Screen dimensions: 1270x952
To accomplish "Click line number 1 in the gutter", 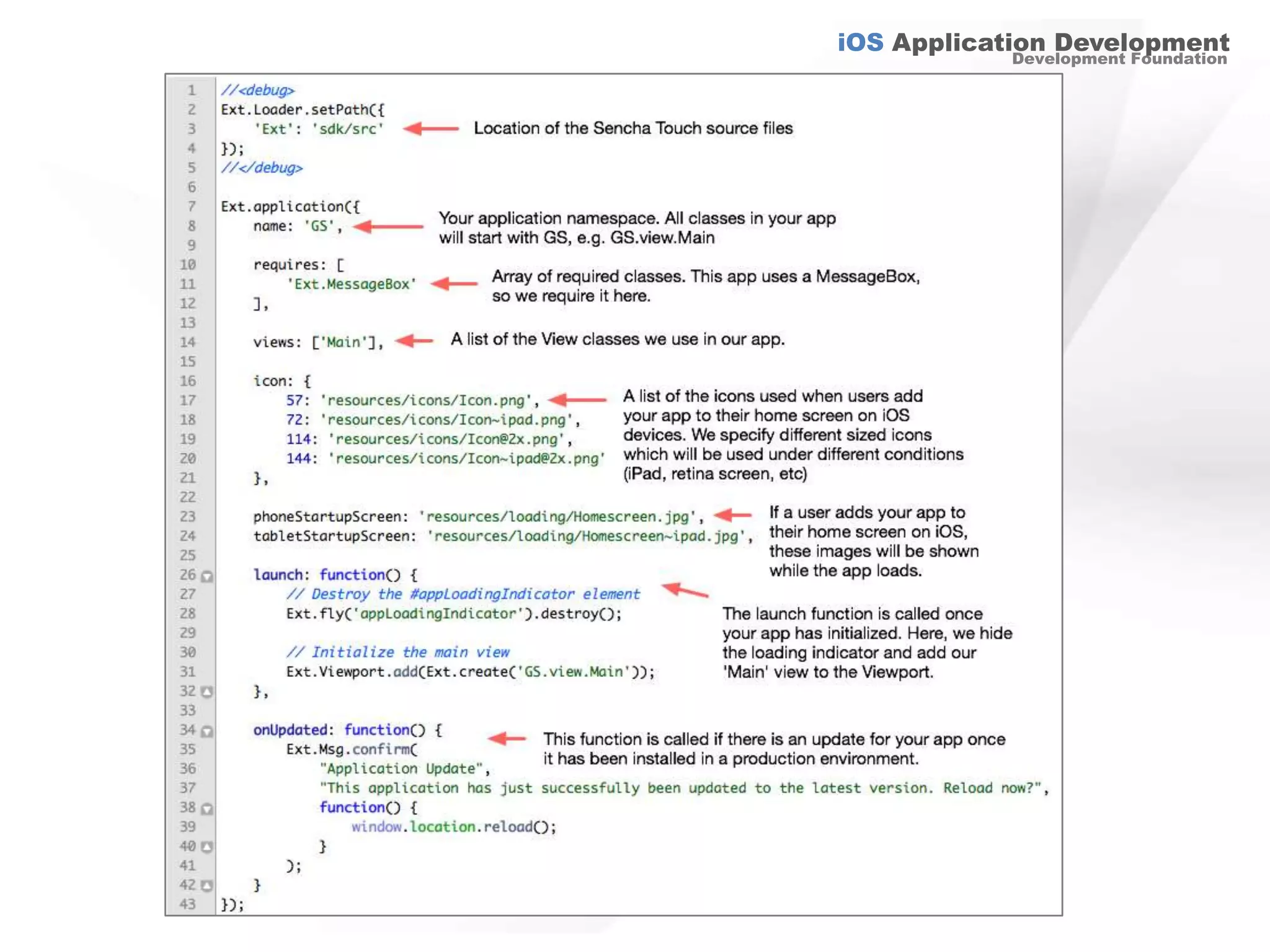I will [x=192, y=90].
